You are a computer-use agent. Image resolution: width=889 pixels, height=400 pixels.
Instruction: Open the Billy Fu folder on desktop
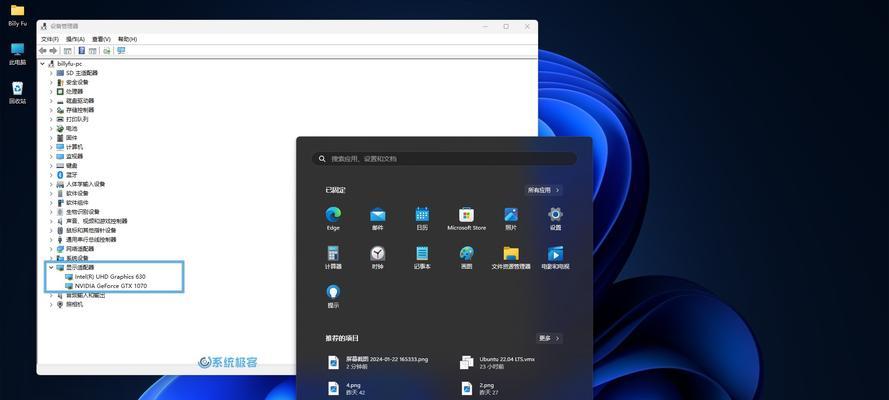[x=18, y=15]
